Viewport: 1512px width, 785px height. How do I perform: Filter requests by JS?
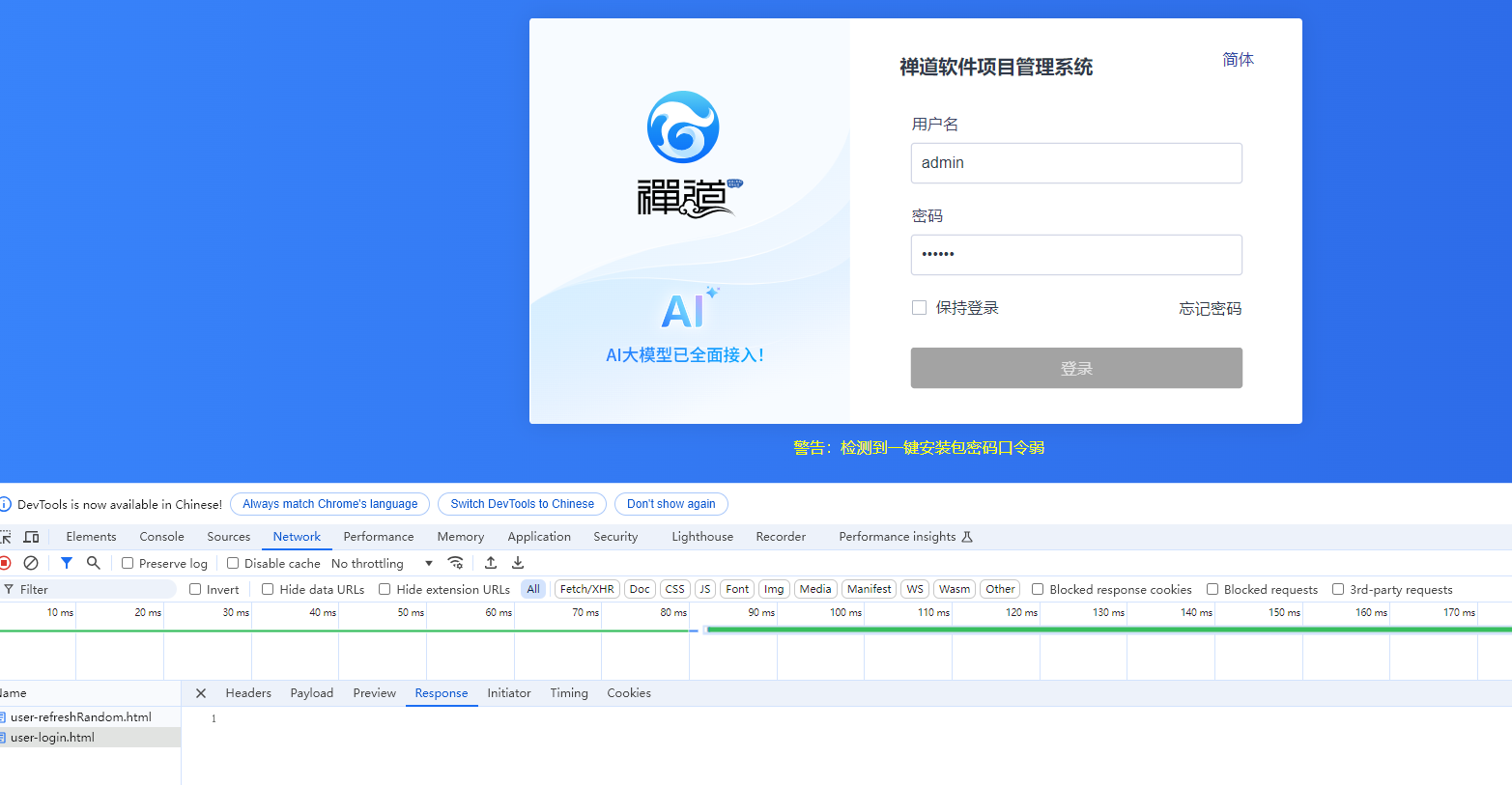tap(705, 589)
